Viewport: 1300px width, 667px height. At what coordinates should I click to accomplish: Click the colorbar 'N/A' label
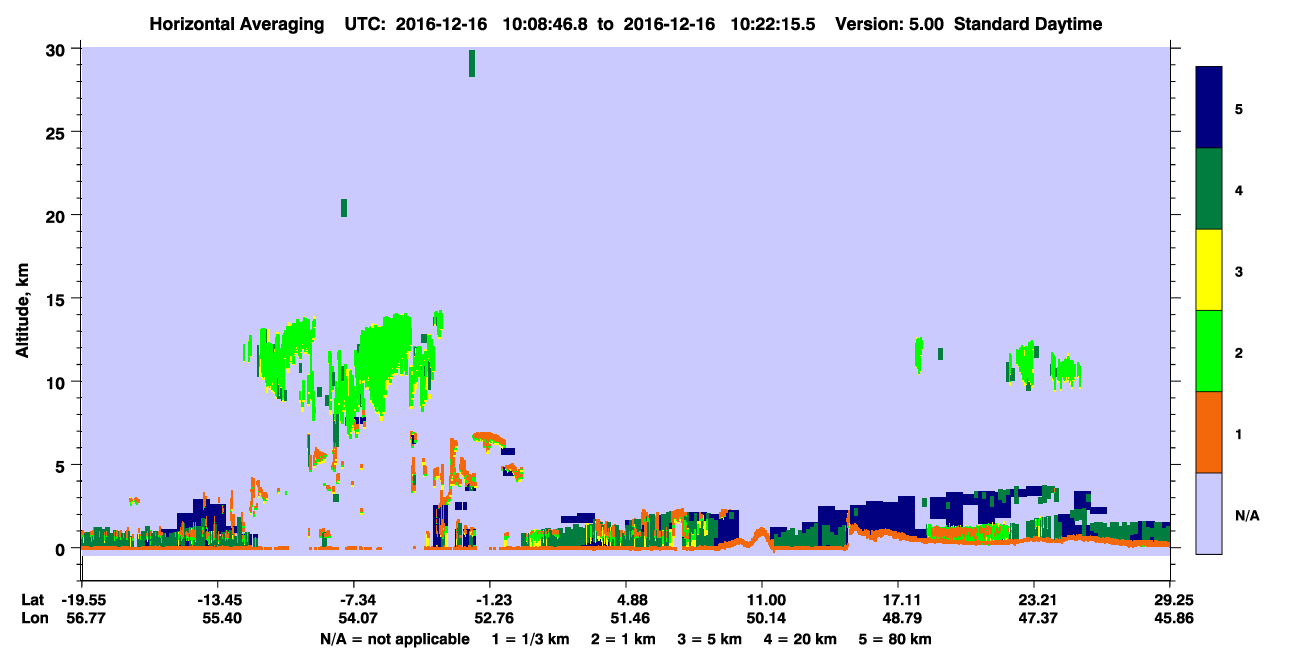pyautogui.click(x=1246, y=516)
